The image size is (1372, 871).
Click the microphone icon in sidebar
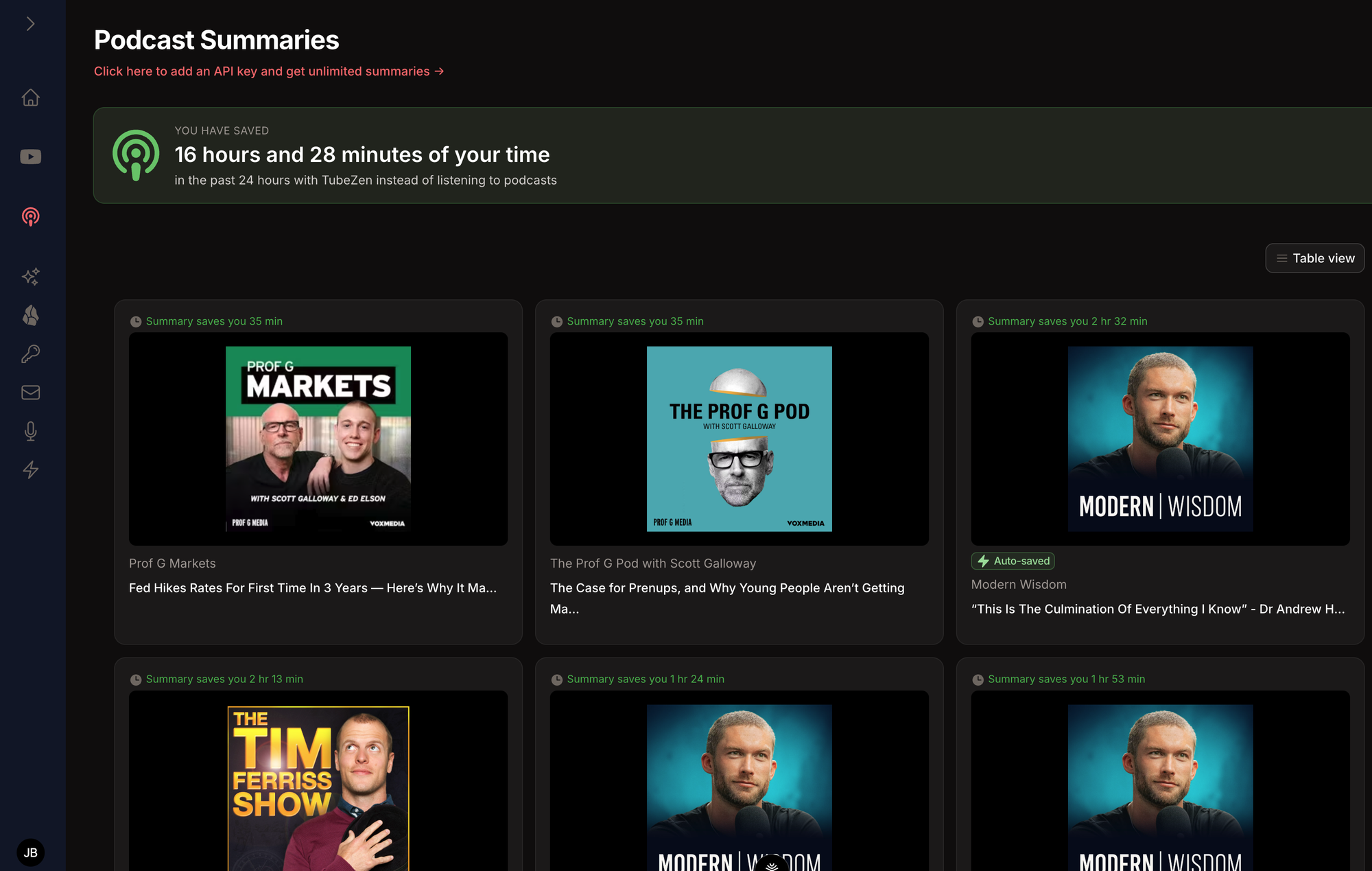tap(30, 431)
